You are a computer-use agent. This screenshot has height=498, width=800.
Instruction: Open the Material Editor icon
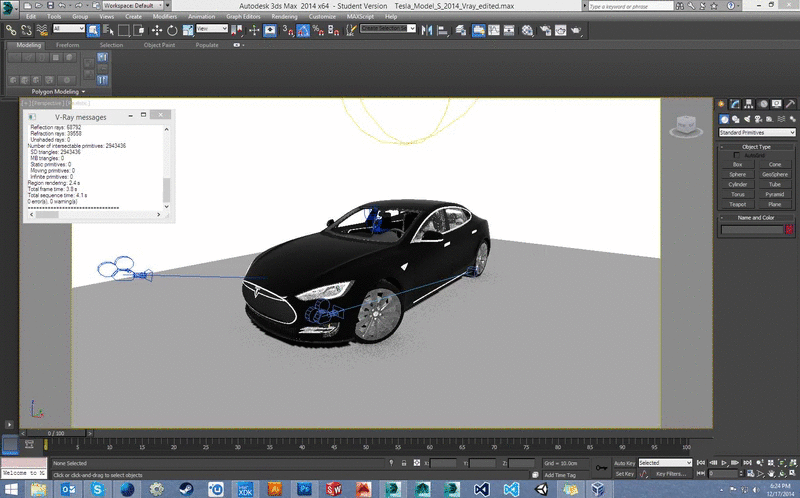pyautogui.click(x=528, y=30)
